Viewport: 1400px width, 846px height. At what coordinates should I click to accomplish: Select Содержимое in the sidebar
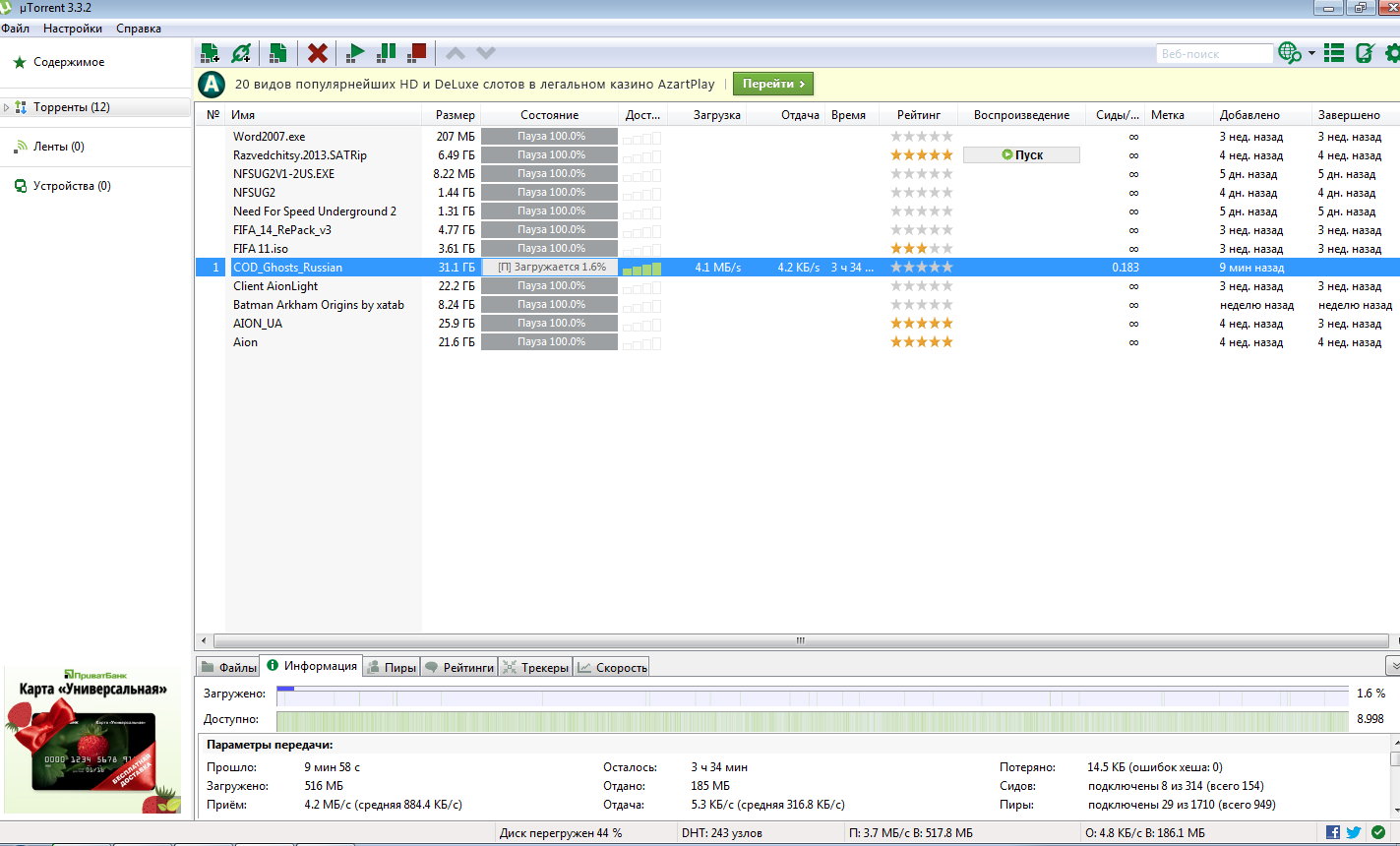69,62
